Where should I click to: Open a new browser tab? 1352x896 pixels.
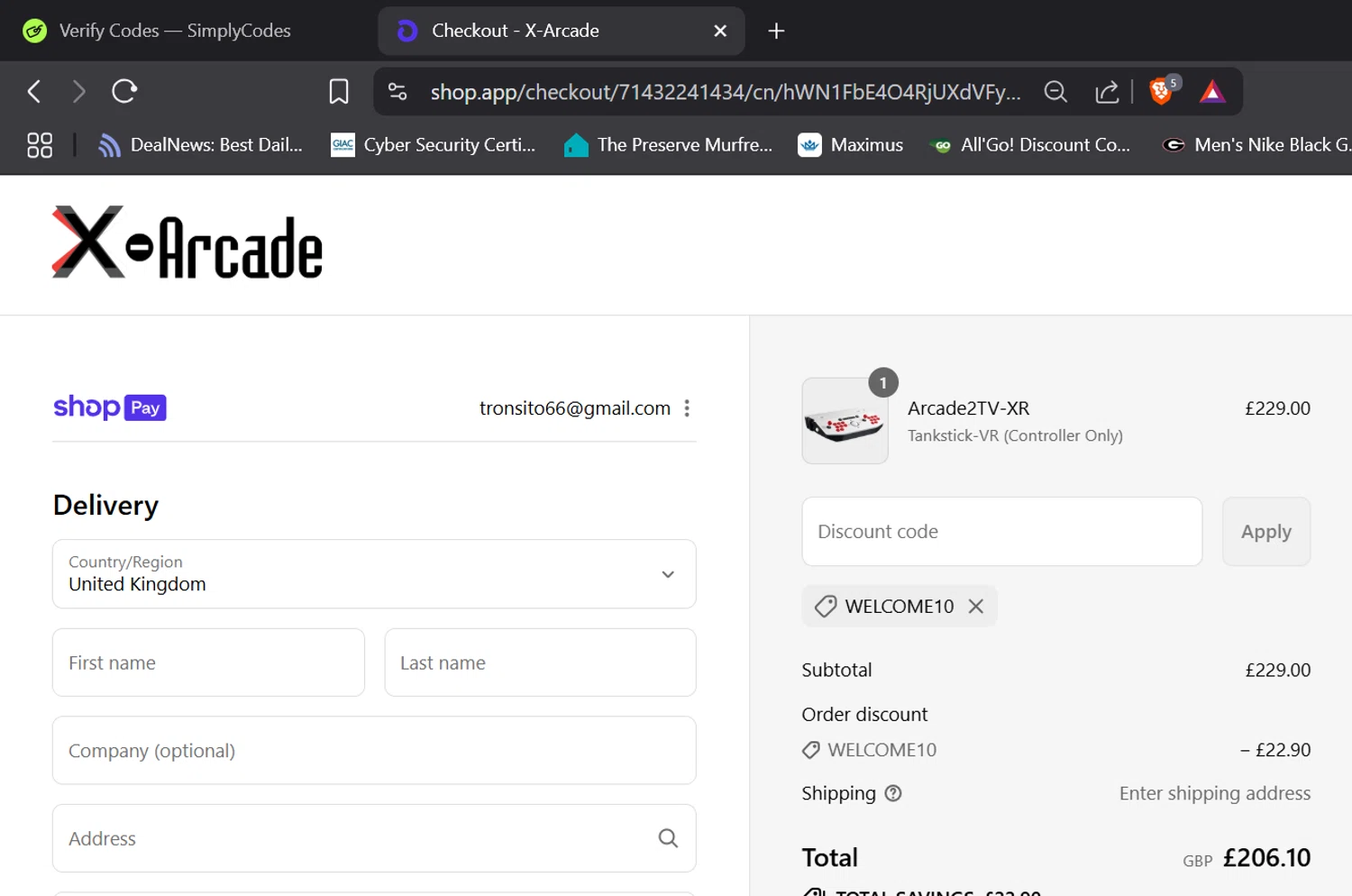(x=776, y=31)
